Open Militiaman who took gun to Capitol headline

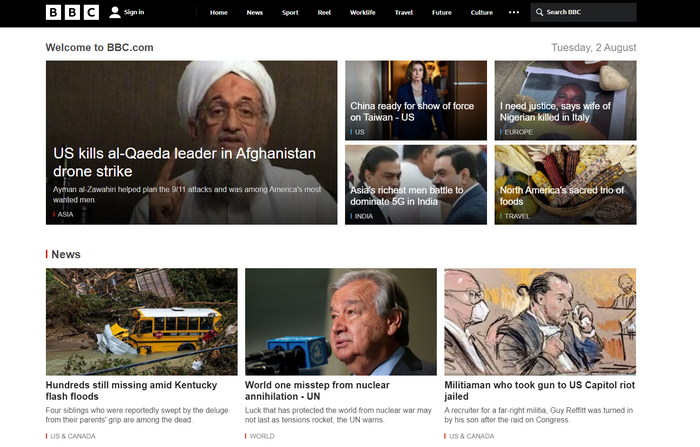pos(539,391)
